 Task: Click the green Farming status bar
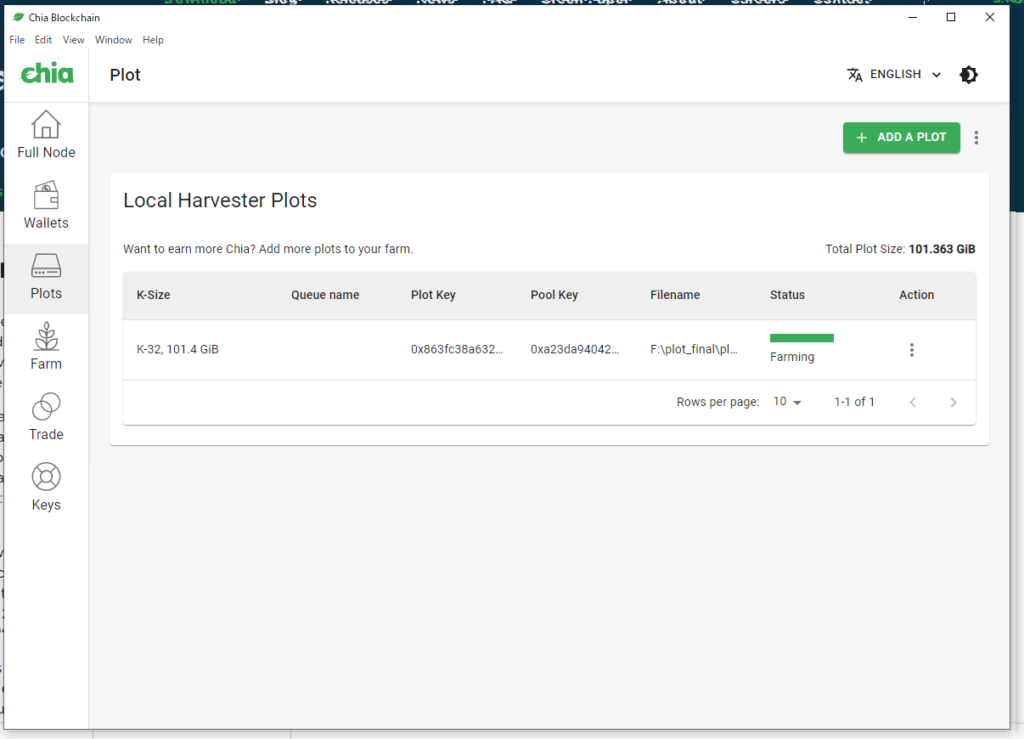tap(801, 338)
